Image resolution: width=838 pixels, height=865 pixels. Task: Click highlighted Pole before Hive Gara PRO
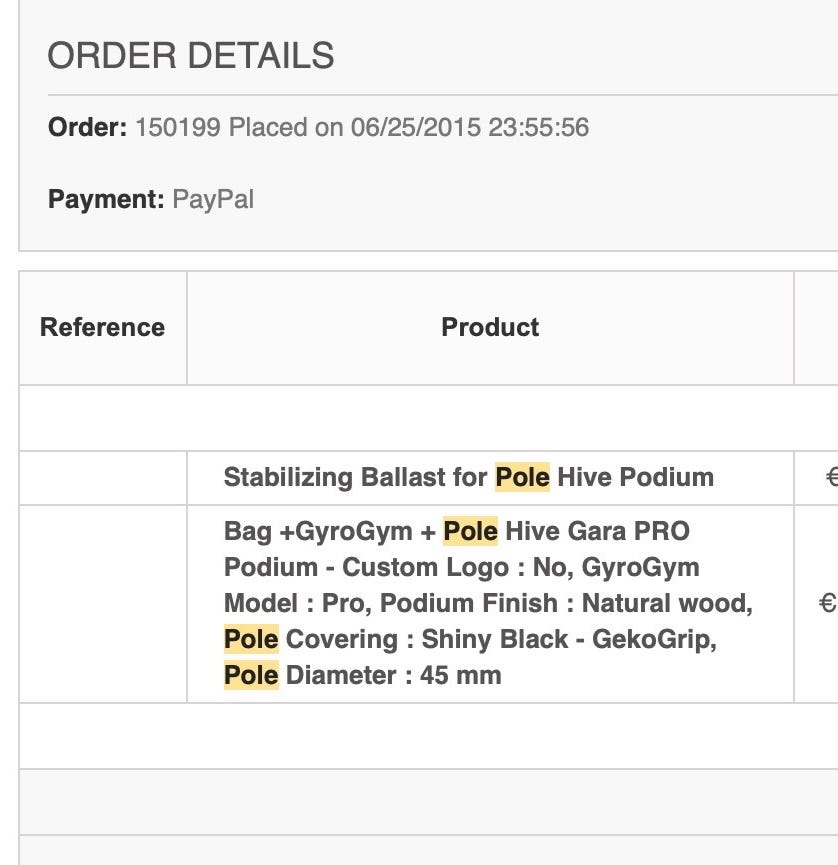470,531
